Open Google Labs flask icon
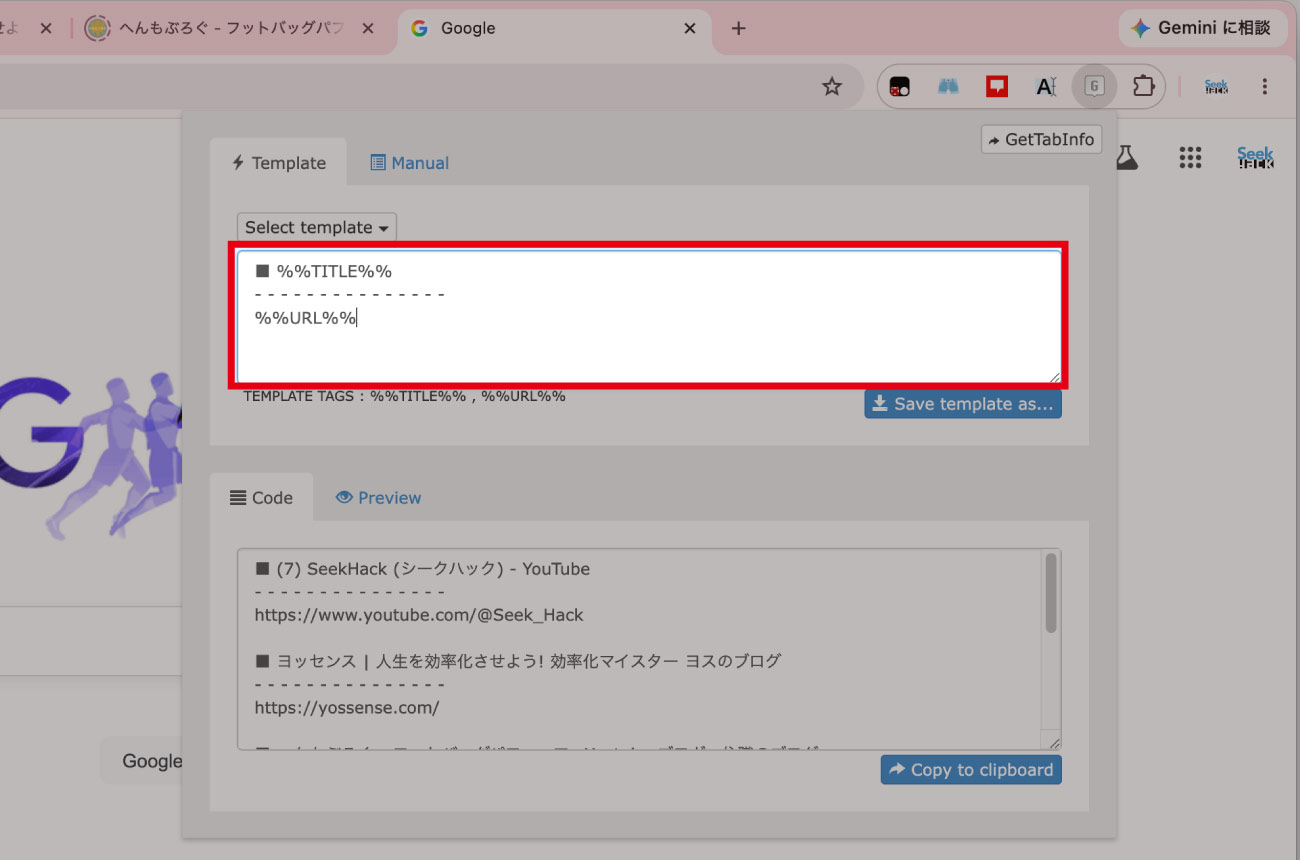The image size is (1300, 860). coord(1127,157)
